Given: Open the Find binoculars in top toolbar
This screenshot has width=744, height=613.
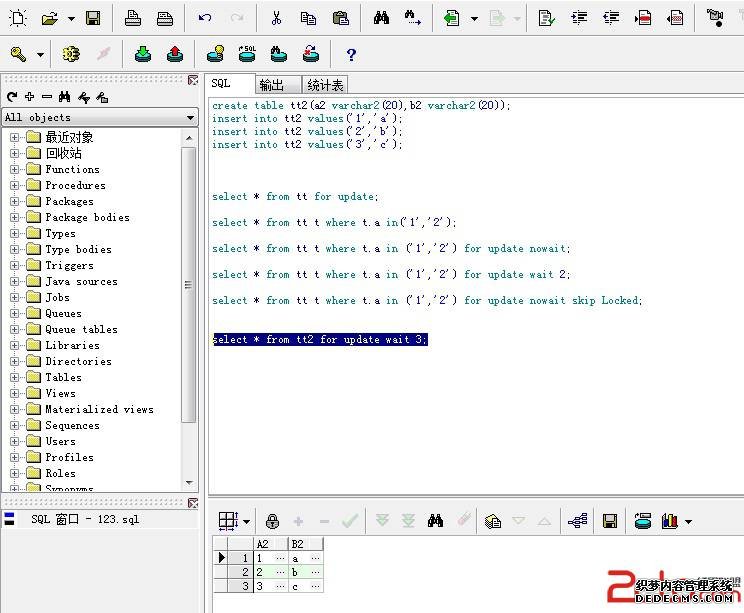Looking at the screenshot, I should click(381, 18).
